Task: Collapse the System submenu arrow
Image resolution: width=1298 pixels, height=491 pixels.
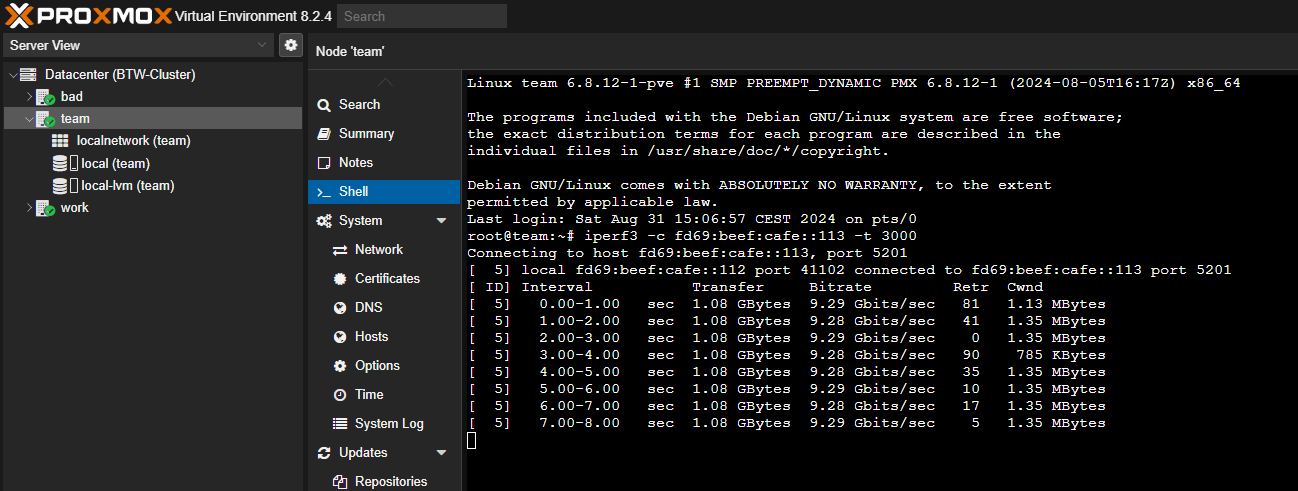Action: tap(441, 221)
